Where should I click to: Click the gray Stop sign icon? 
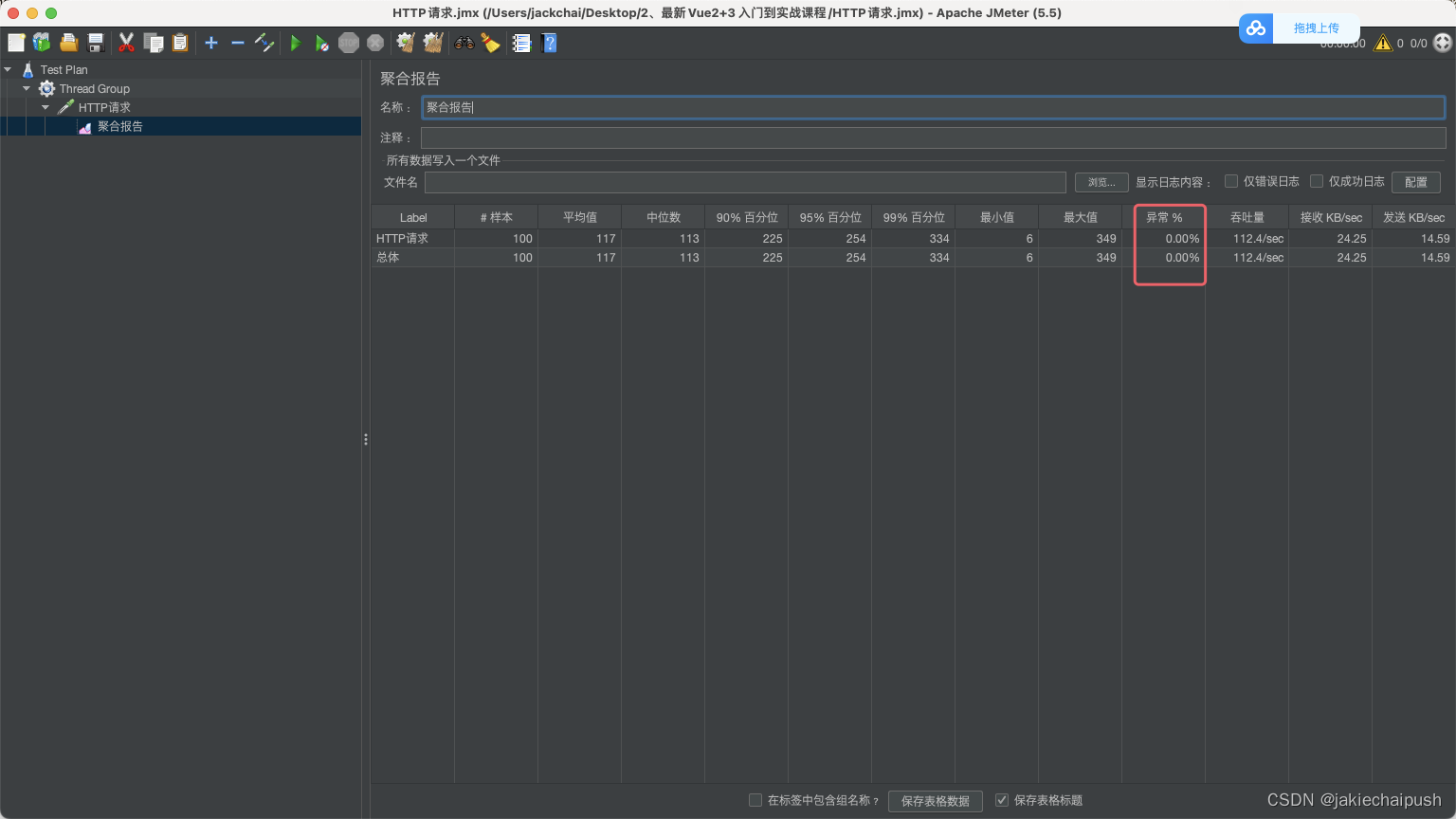(x=349, y=43)
